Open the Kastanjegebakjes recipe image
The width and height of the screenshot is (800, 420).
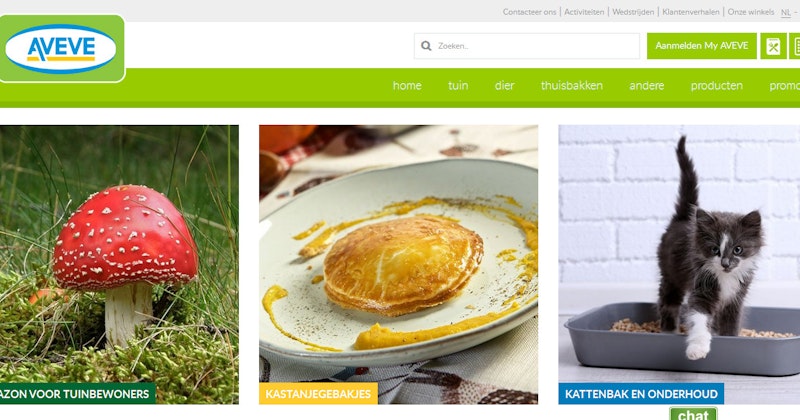(x=398, y=264)
